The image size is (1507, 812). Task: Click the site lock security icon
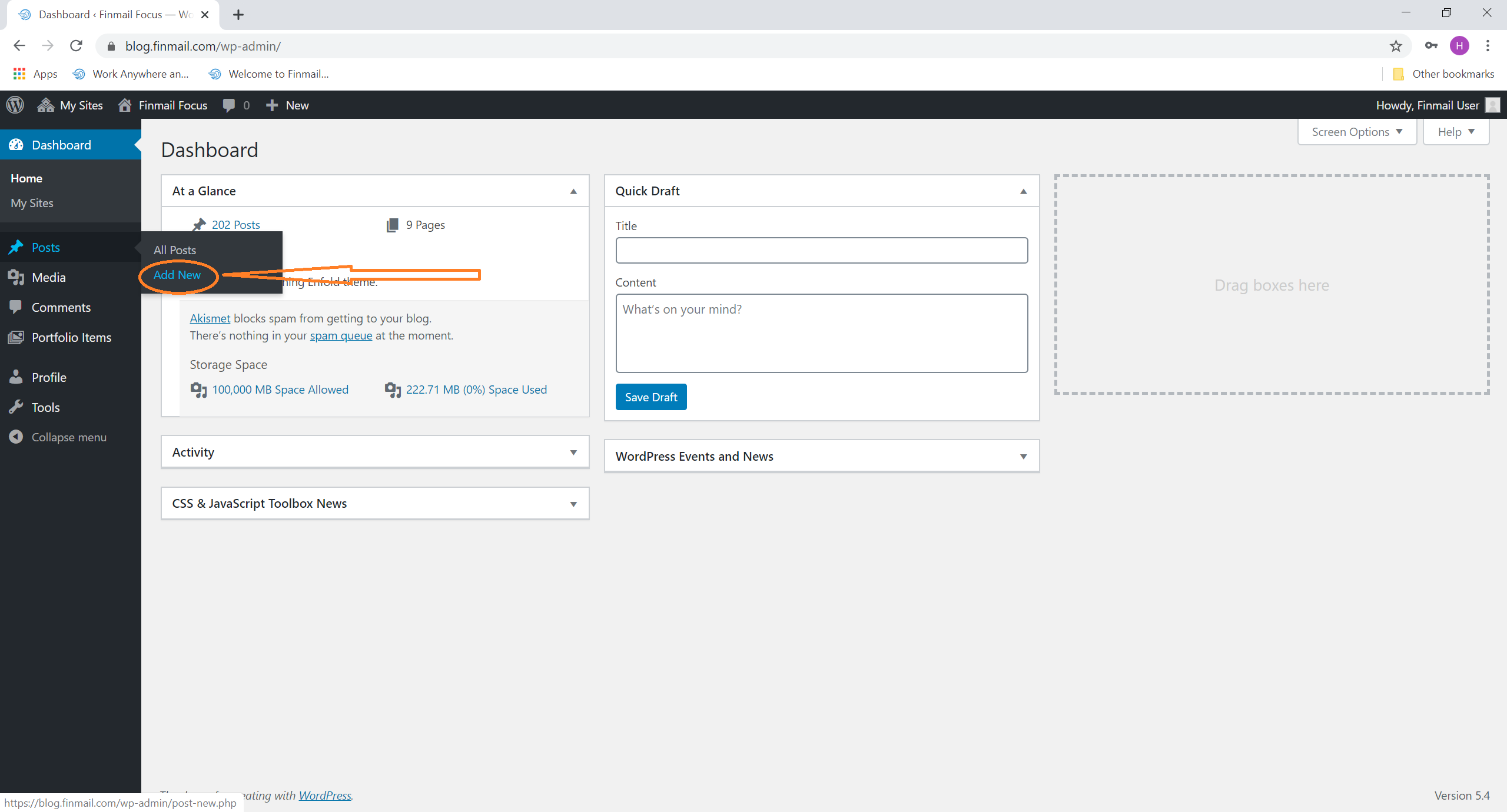[x=111, y=46]
